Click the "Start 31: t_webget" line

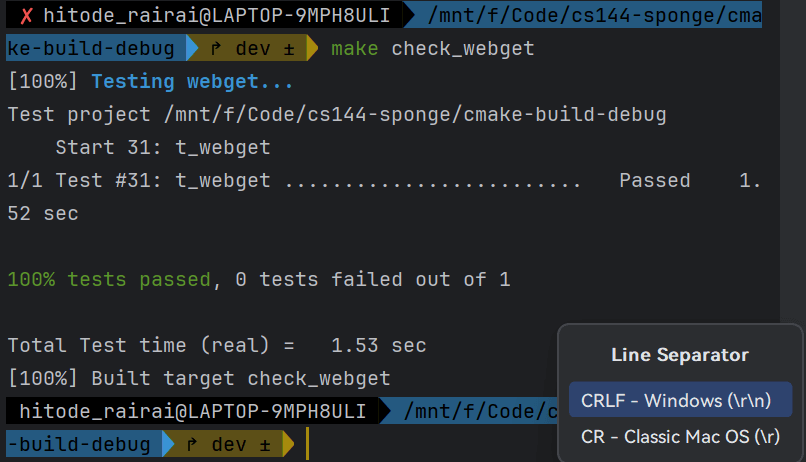pyautogui.click(x=162, y=147)
